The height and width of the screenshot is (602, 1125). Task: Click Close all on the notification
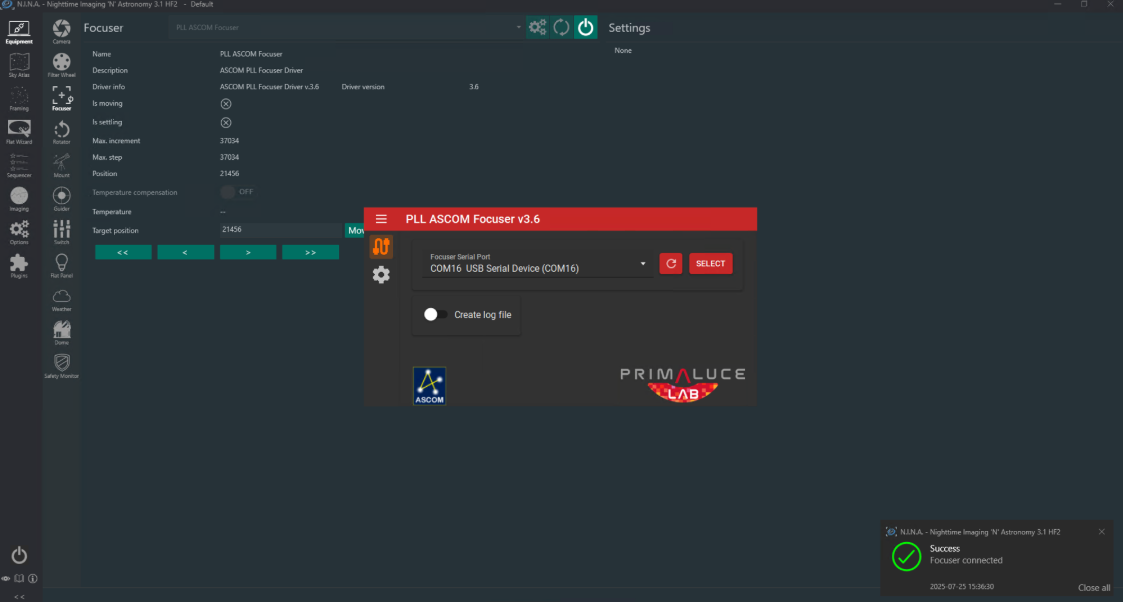[1094, 588]
